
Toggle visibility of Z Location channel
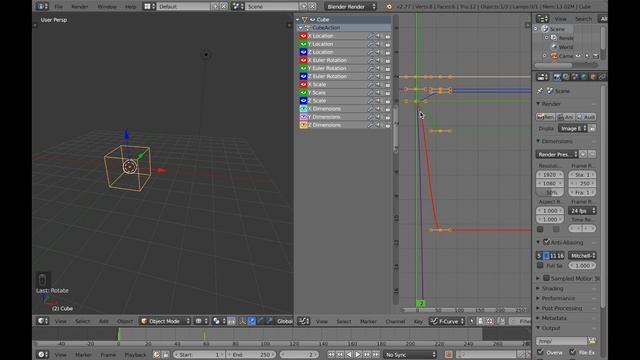(x=303, y=52)
